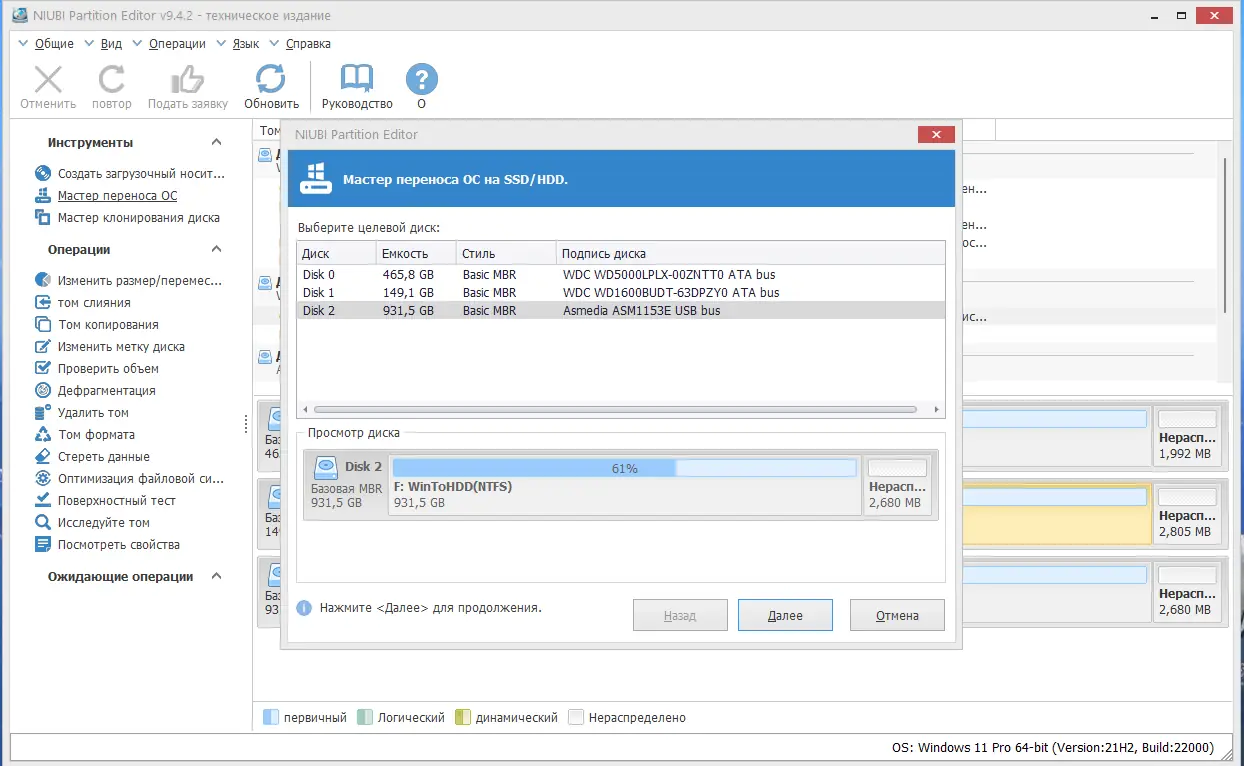
Task: Select the Том копирования copy icon
Action: pos(43,325)
